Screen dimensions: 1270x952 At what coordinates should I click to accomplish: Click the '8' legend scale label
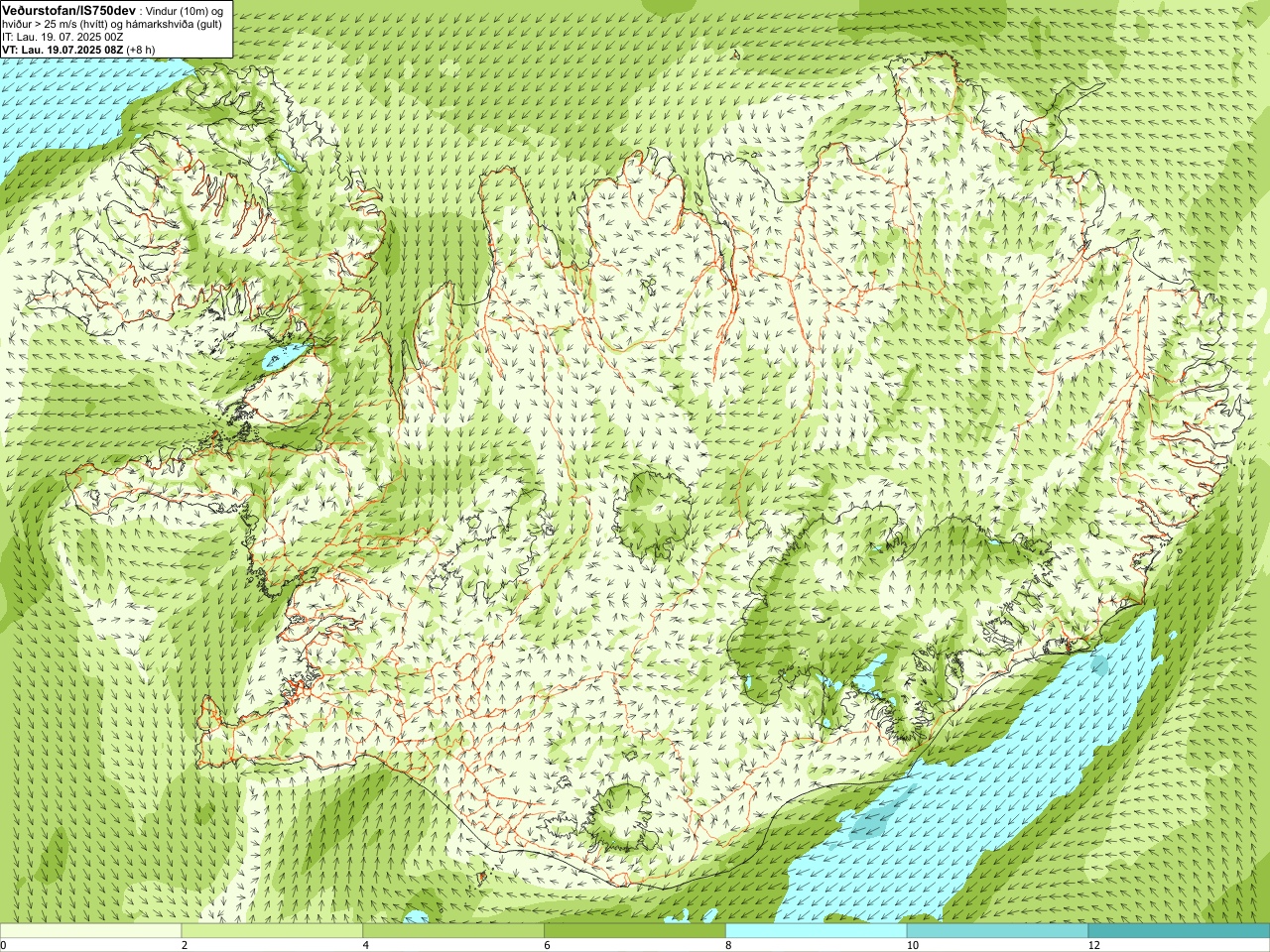729,945
